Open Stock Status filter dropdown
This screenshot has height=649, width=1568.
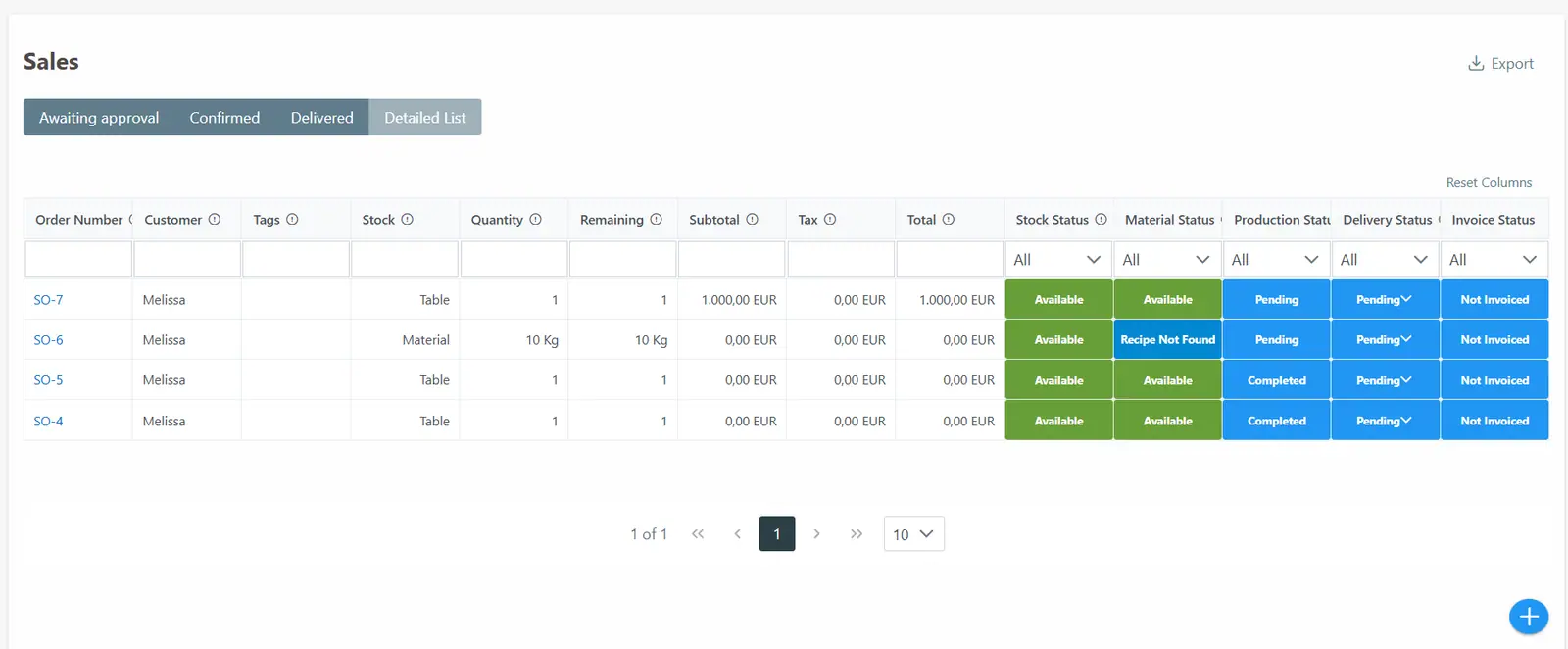pyautogui.click(x=1058, y=260)
